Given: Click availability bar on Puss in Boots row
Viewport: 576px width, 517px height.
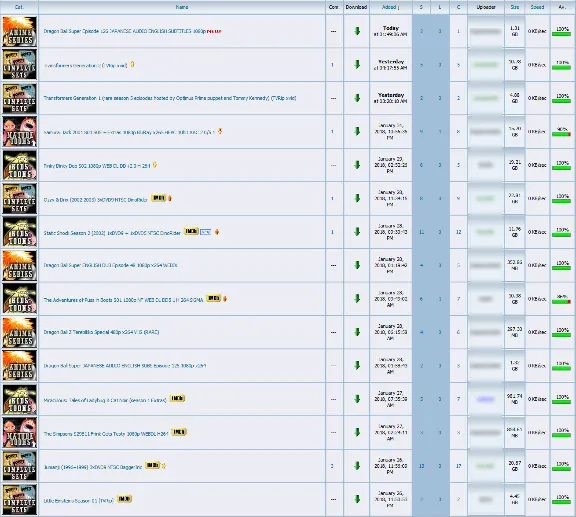Looking at the screenshot, I should click(561, 302).
